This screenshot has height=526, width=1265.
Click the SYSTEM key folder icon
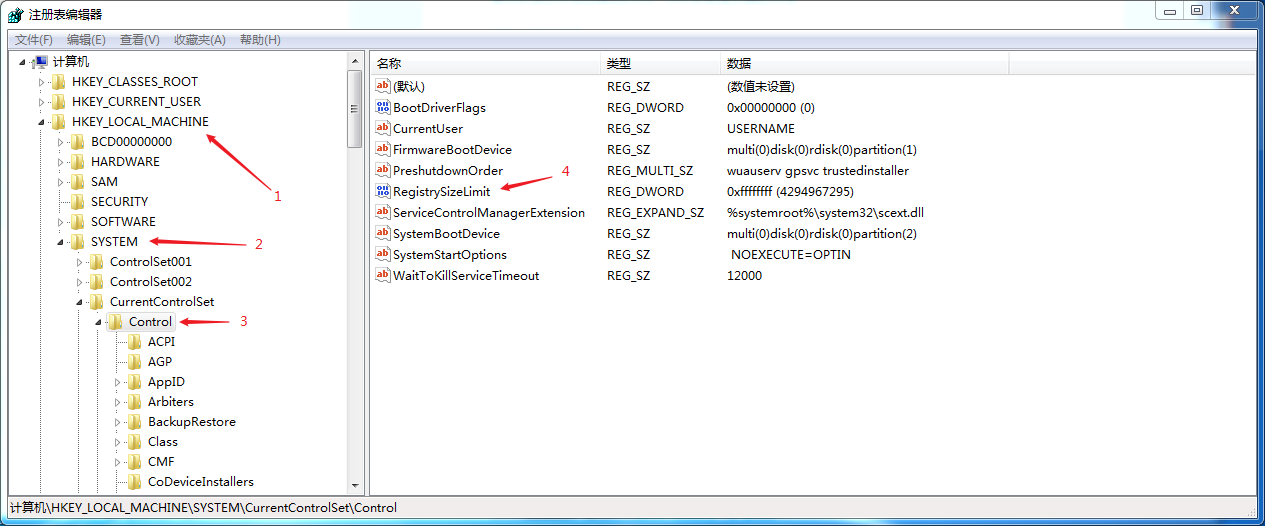(77, 242)
